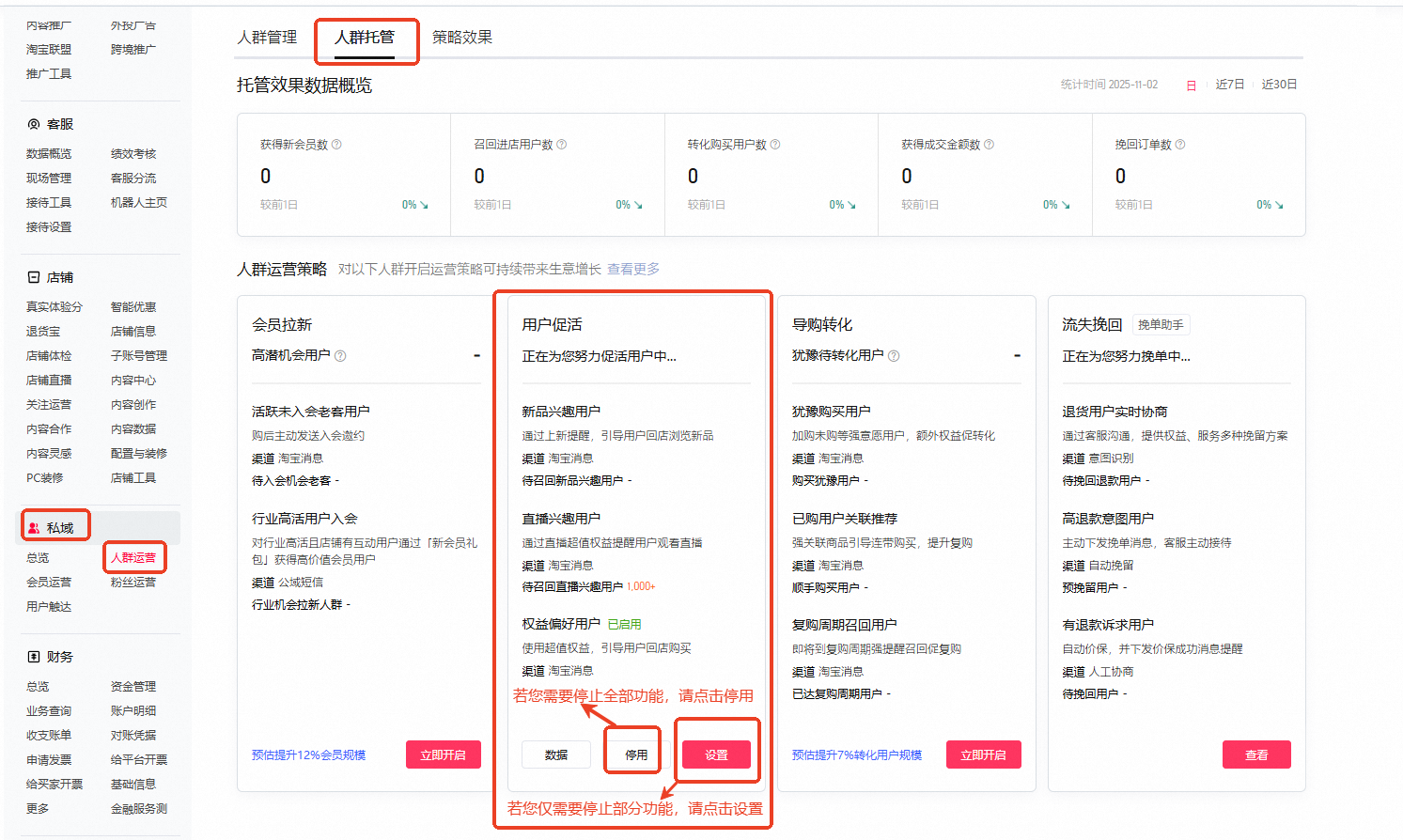Click 立即开启 in the 导购转化 card
This screenshot has height=840, width=1403.
[984, 754]
